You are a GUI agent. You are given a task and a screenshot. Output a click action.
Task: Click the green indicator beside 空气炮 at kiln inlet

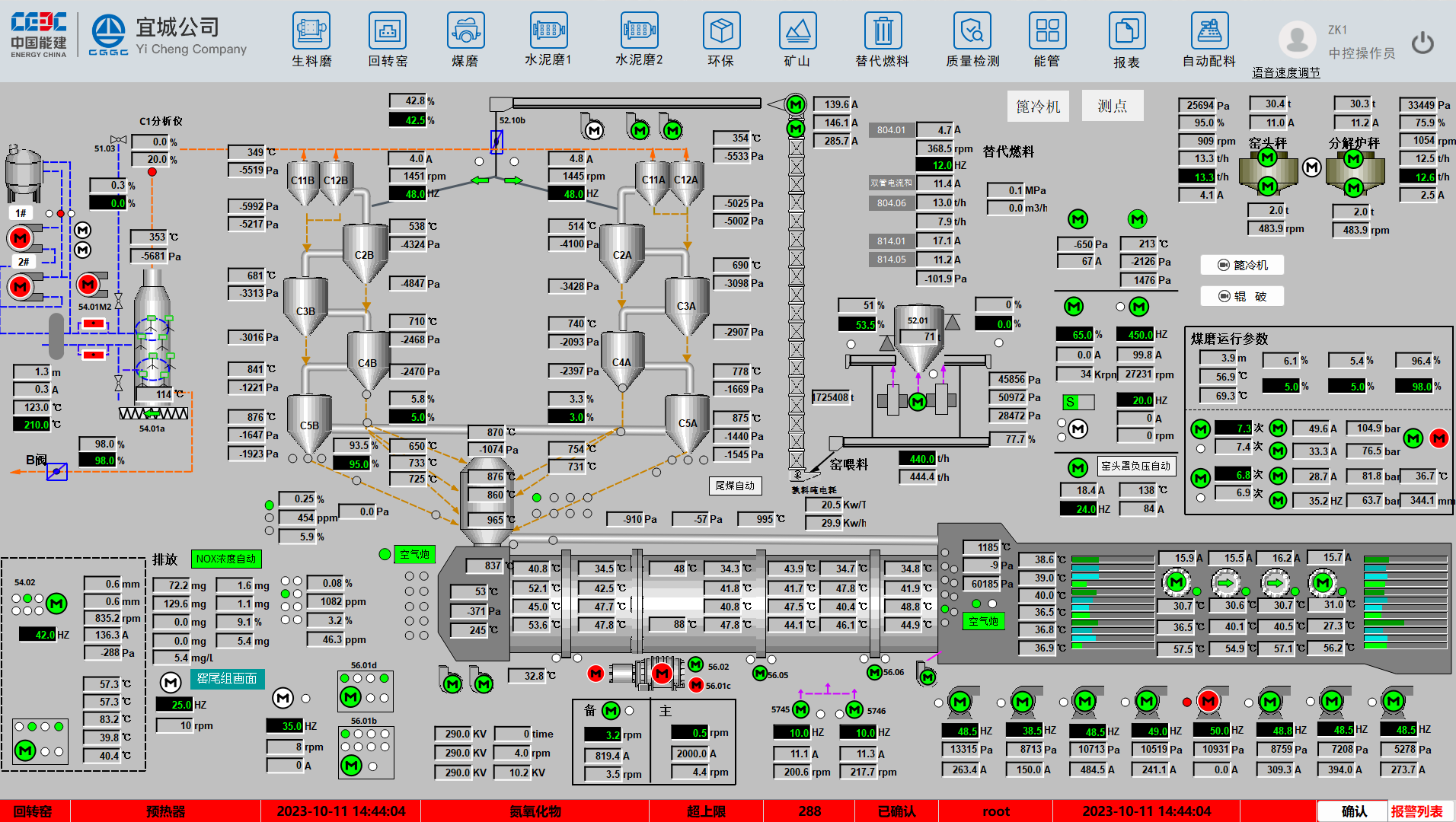pos(385,554)
